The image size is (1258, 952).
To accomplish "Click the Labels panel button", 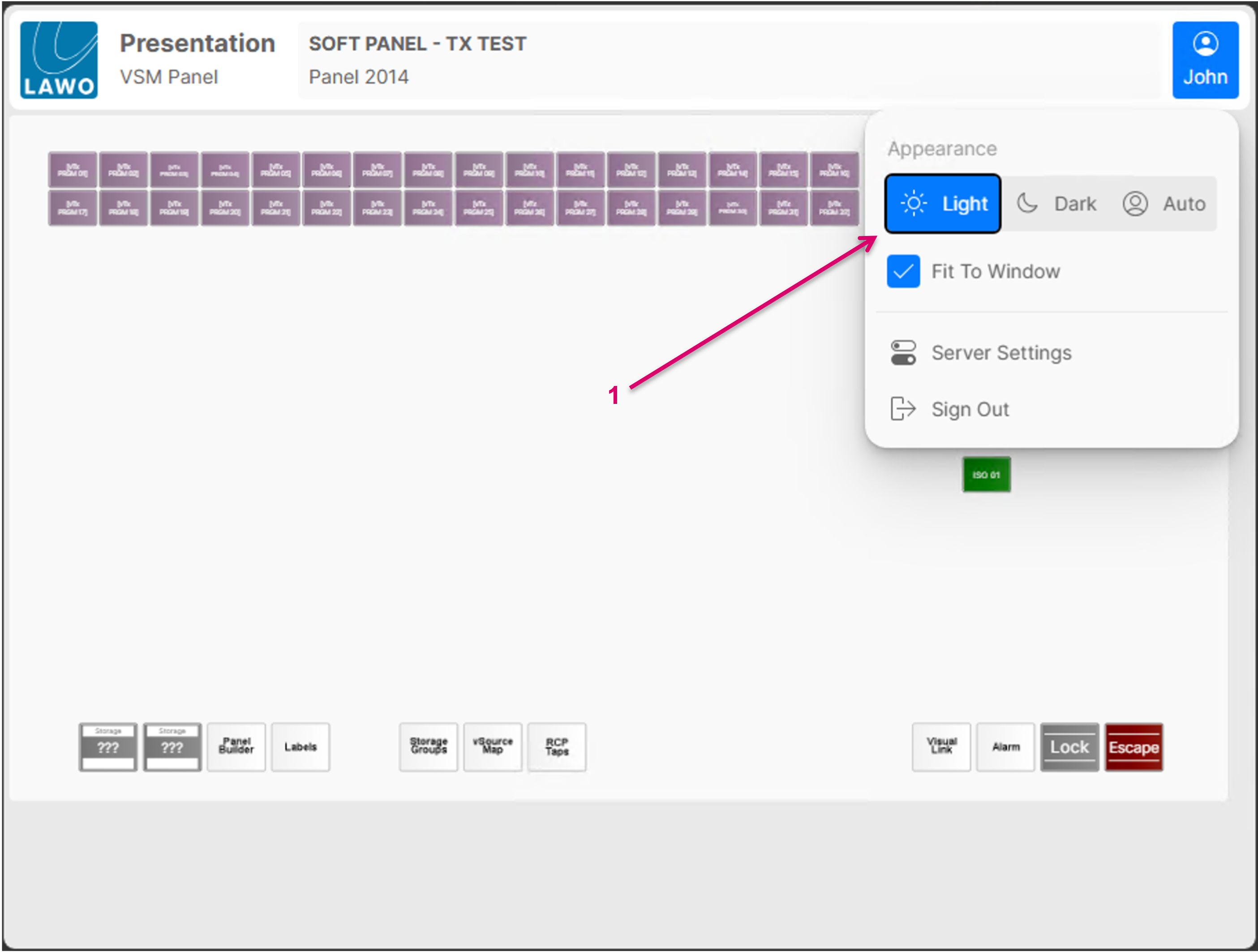I will pos(301,747).
